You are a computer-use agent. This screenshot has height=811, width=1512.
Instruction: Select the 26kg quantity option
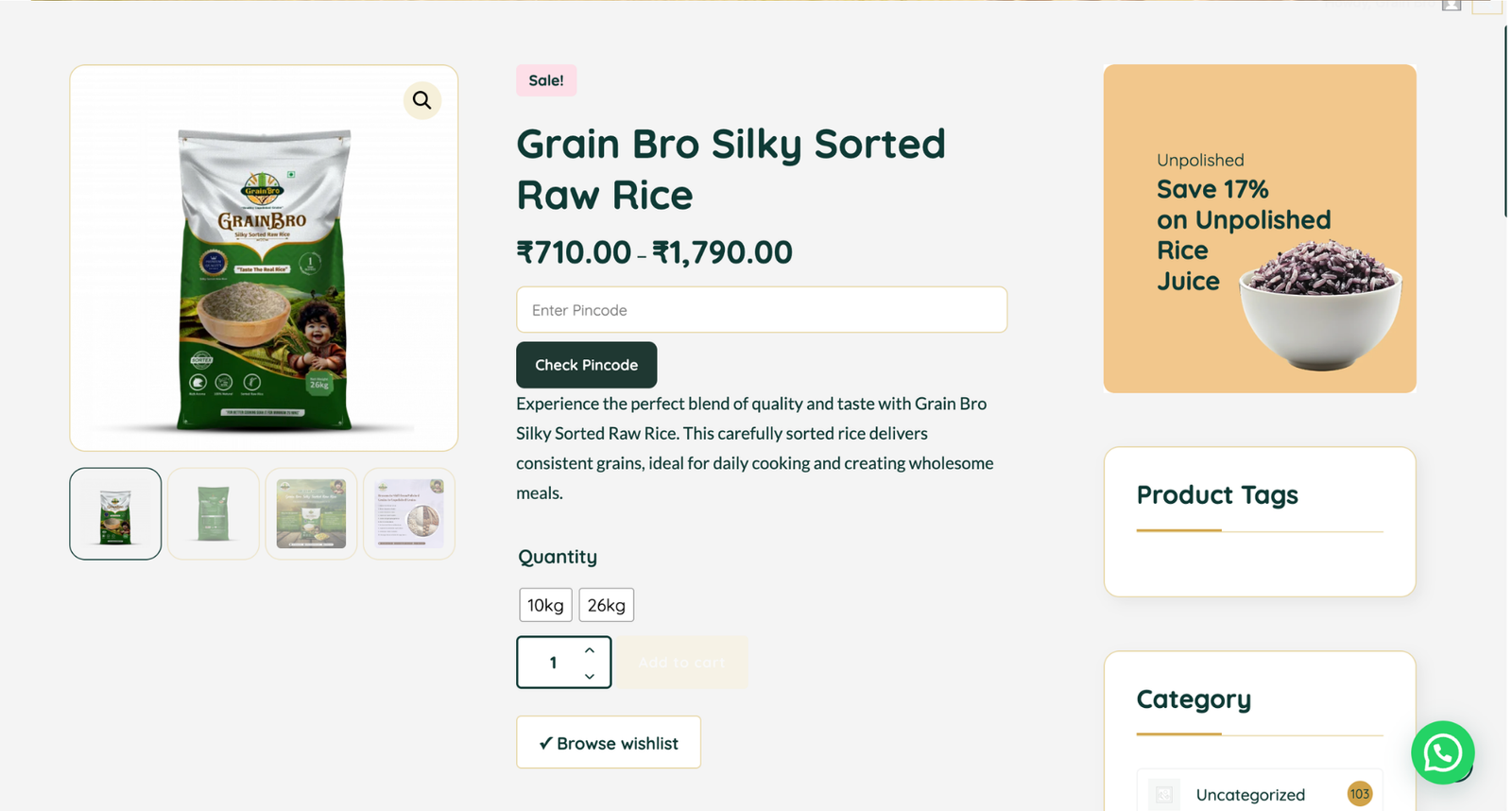[606, 605]
